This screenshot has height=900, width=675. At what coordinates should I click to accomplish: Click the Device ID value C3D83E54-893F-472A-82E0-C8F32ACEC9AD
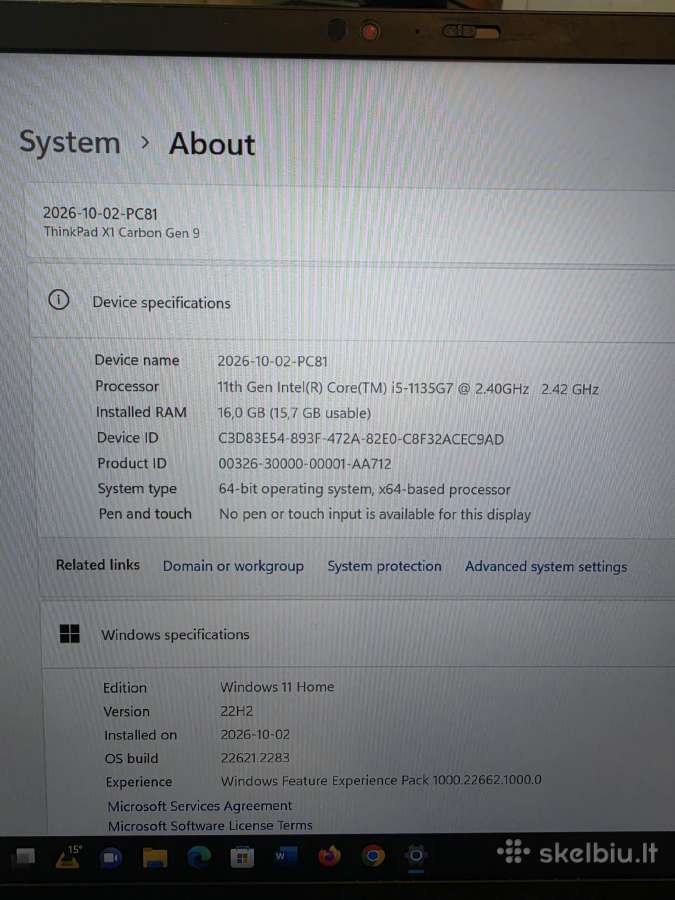tap(360, 439)
